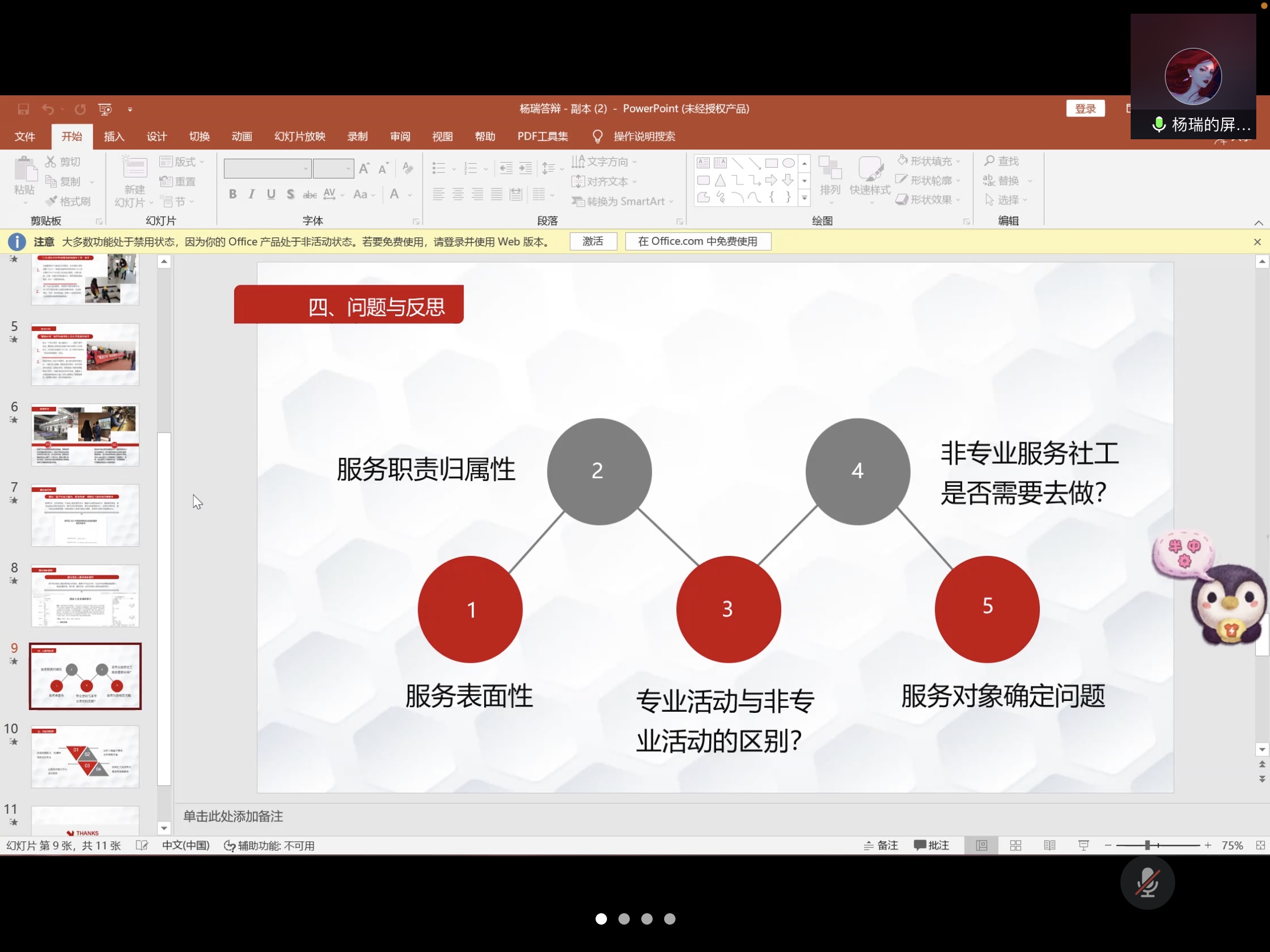Start slideshow from status bar icon
Screen dimensions: 1270x952
pyautogui.click(x=1083, y=845)
